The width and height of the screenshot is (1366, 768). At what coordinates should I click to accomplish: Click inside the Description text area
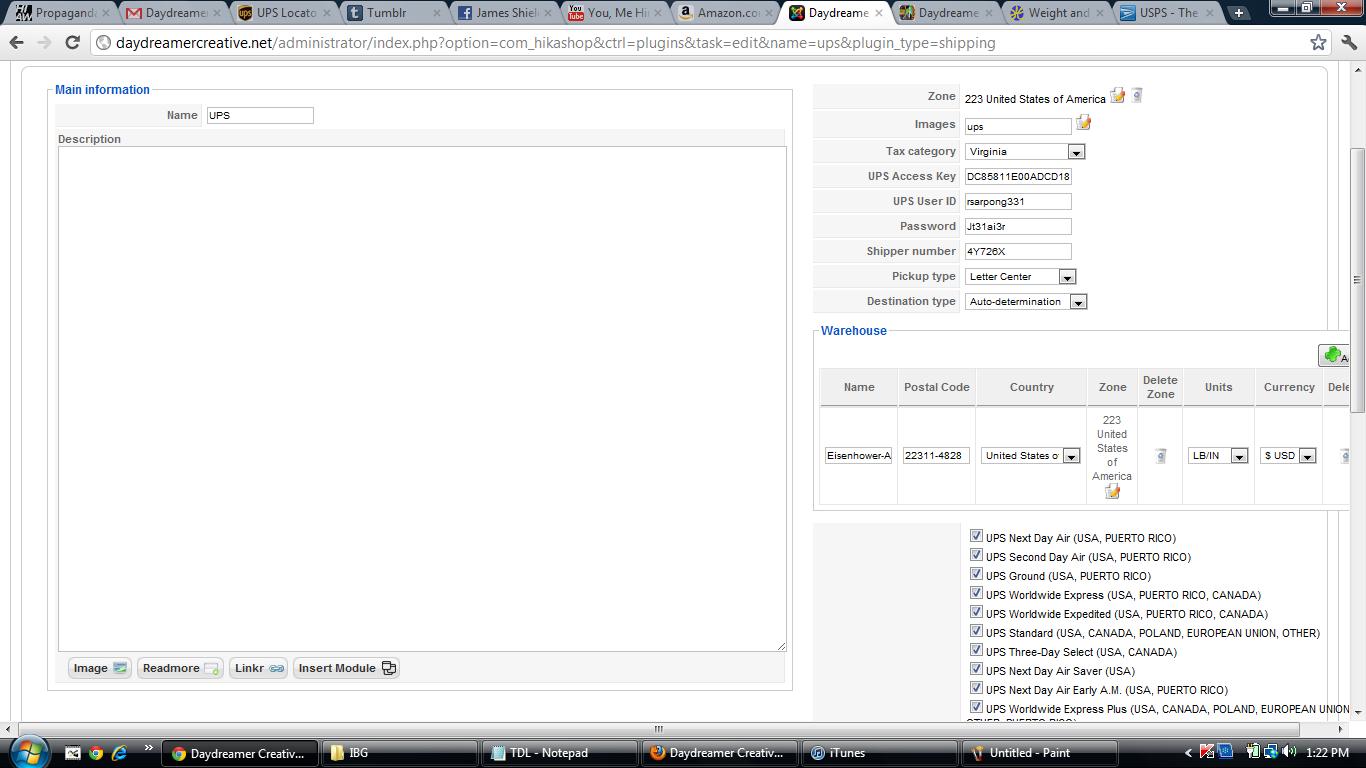pyautogui.click(x=422, y=399)
